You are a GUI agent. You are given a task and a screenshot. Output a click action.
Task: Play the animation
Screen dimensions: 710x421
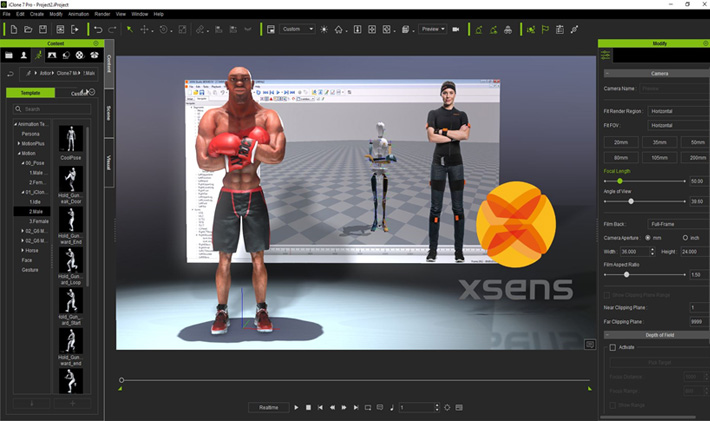pyautogui.click(x=296, y=407)
